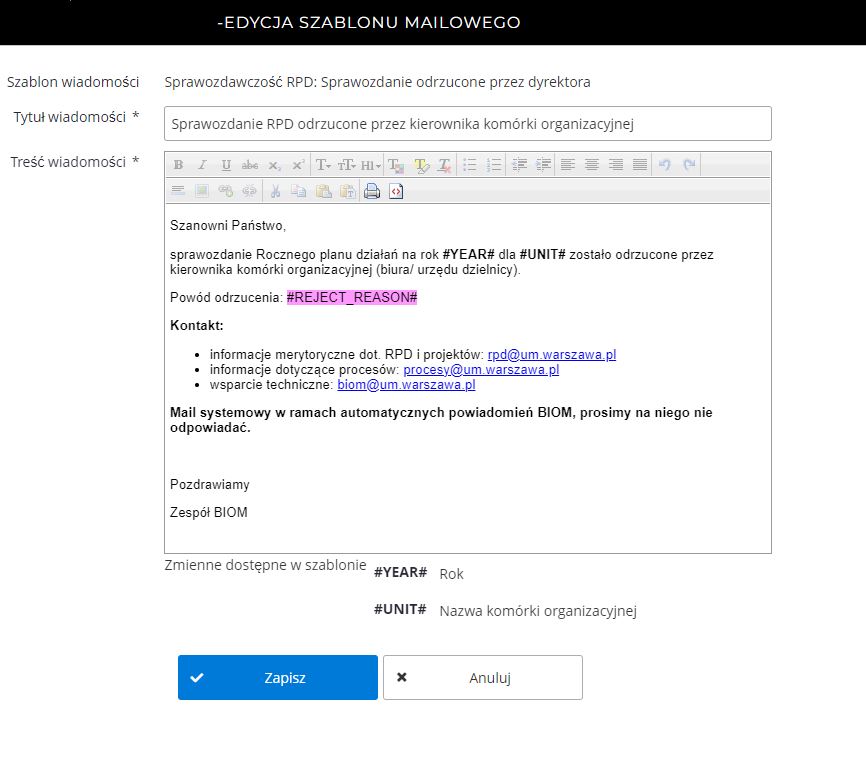Open the rpd@um.warszawa.pl email link
866x758 pixels.
[x=551, y=354]
